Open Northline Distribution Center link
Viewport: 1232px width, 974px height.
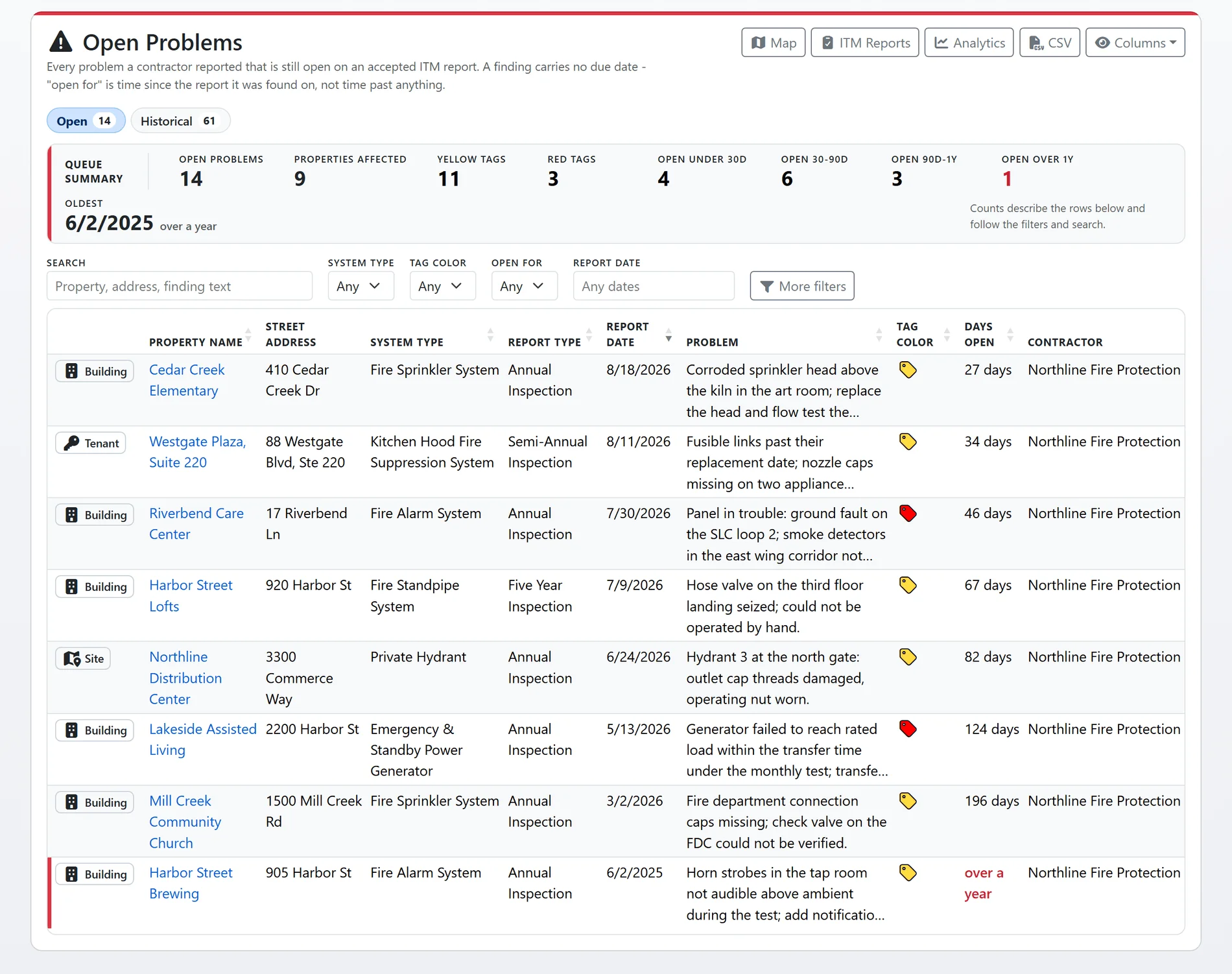point(185,678)
